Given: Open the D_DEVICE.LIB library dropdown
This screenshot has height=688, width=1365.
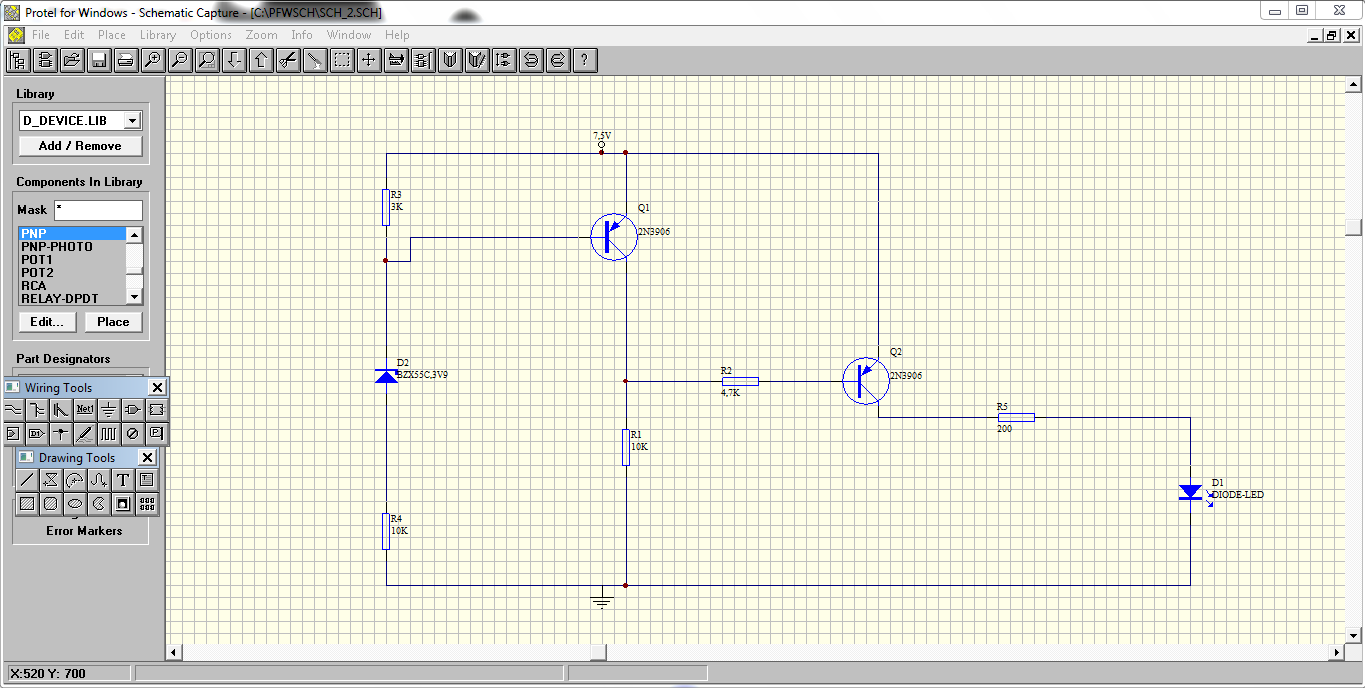Looking at the screenshot, I should (x=132, y=121).
